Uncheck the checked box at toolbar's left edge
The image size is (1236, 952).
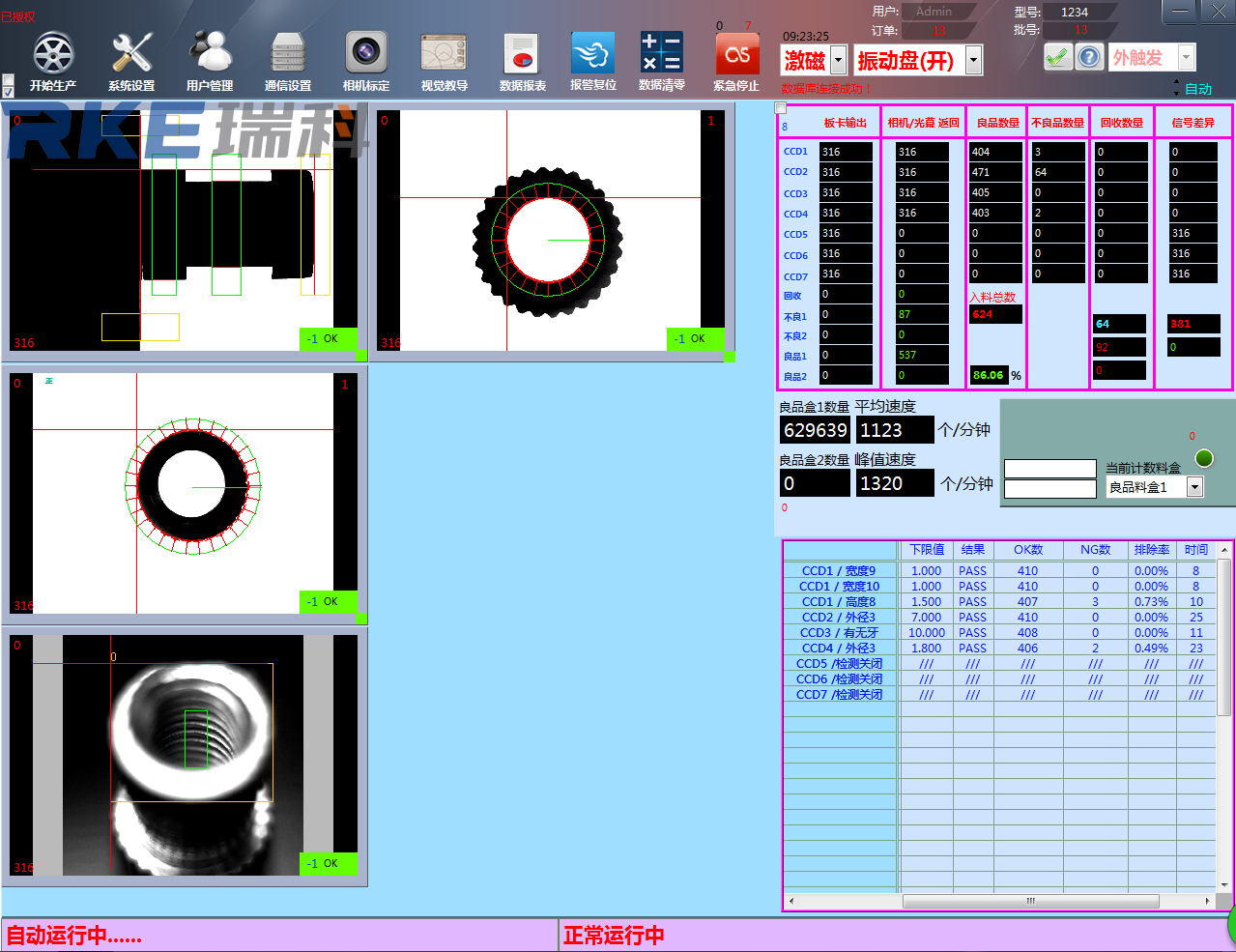coord(9,93)
